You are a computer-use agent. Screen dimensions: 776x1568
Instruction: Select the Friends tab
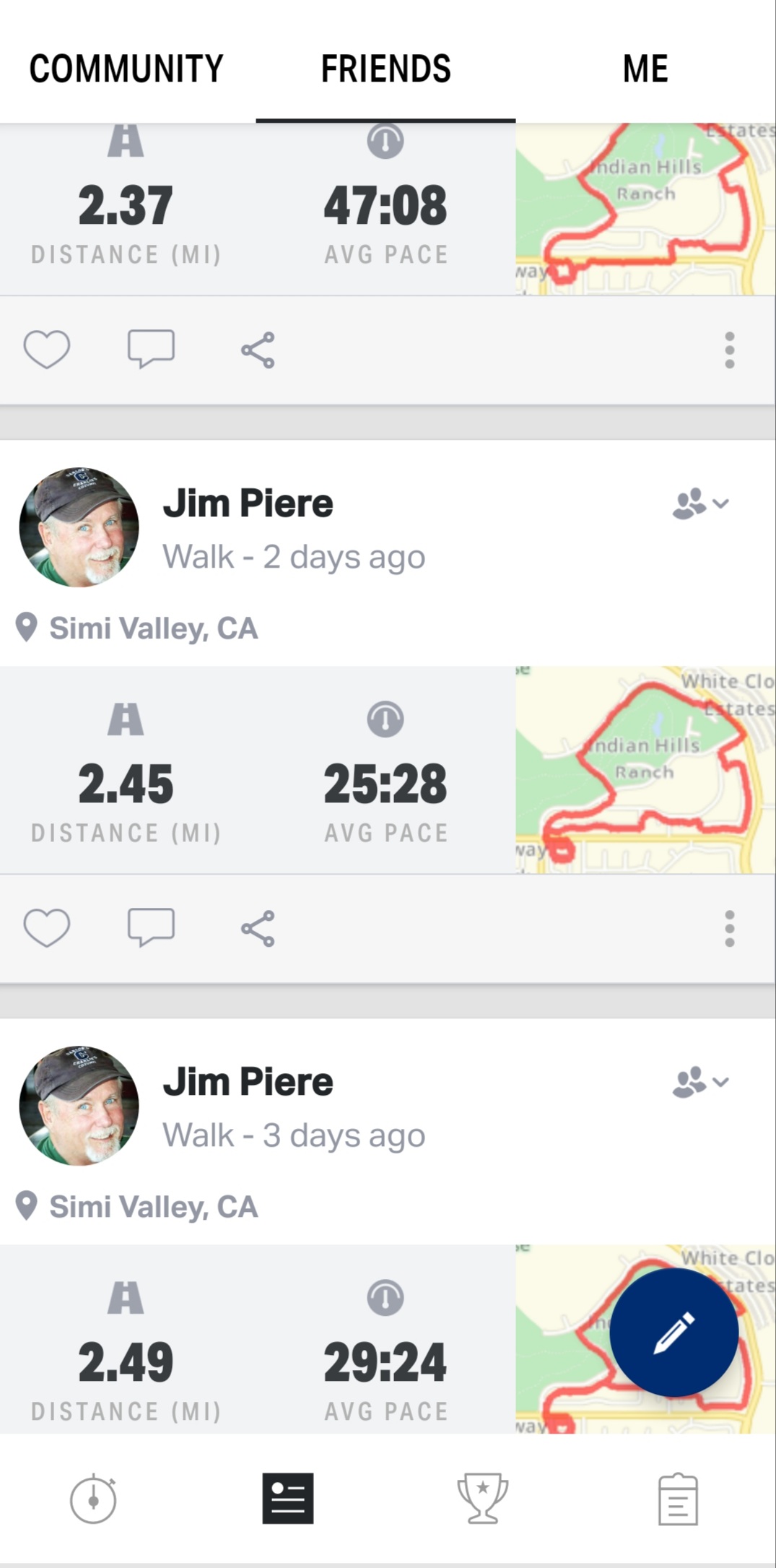(385, 69)
